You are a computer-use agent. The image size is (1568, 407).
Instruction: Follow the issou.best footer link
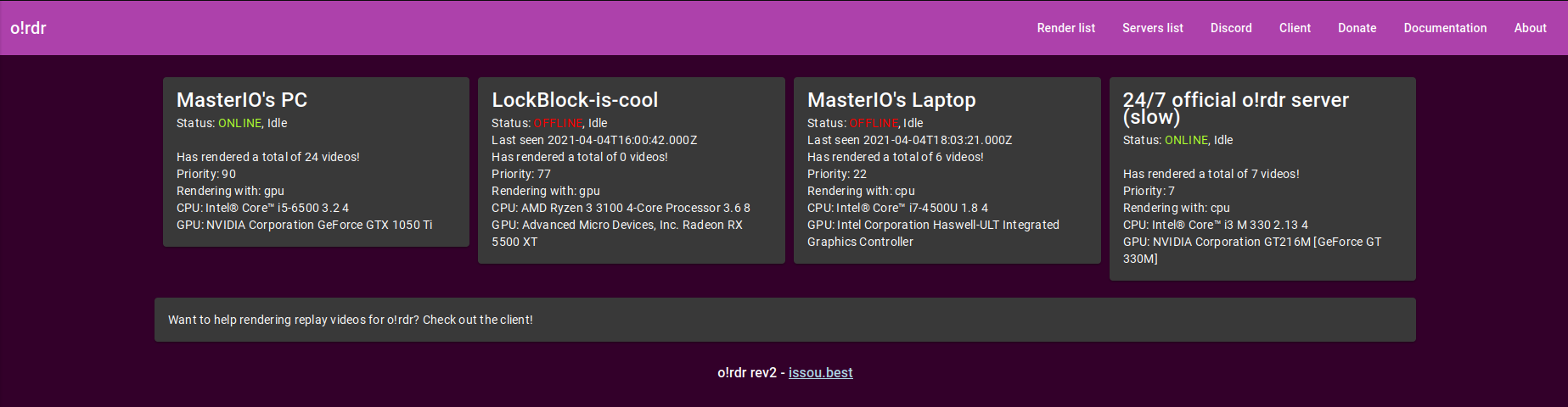[820, 372]
